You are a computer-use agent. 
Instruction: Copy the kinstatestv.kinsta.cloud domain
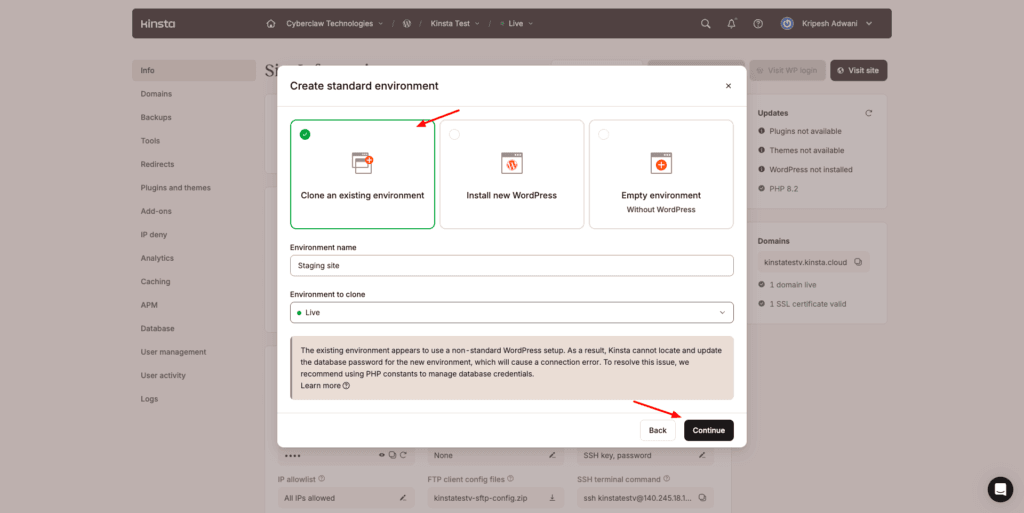(x=858, y=262)
